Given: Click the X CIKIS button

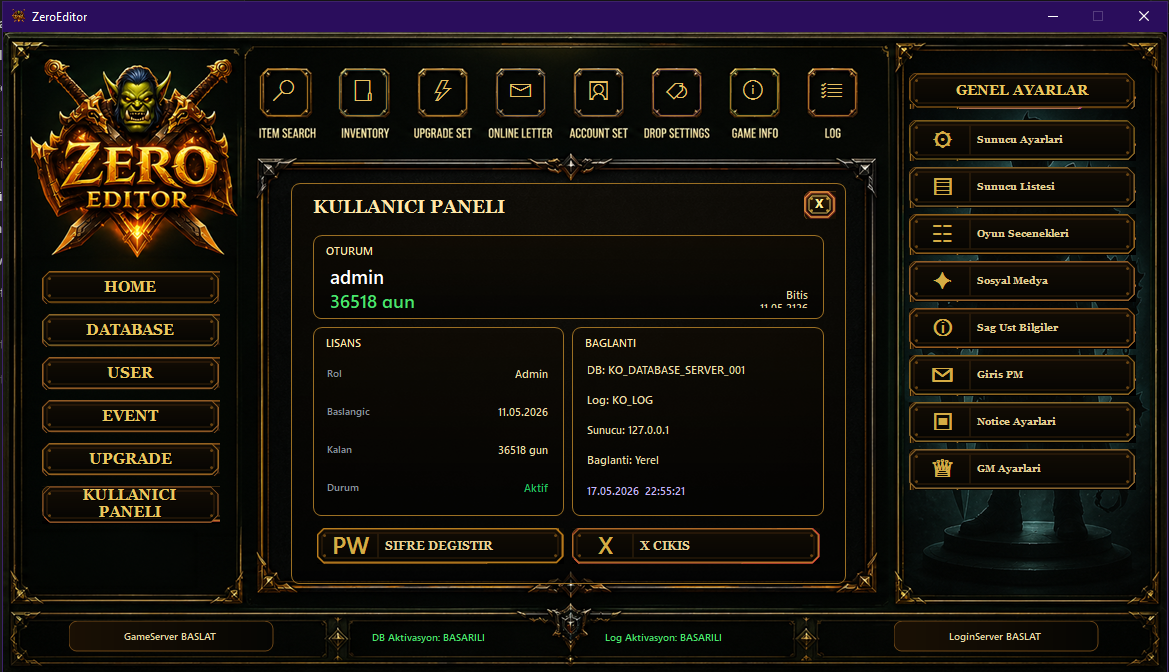Looking at the screenshot, I should point(696,546).
